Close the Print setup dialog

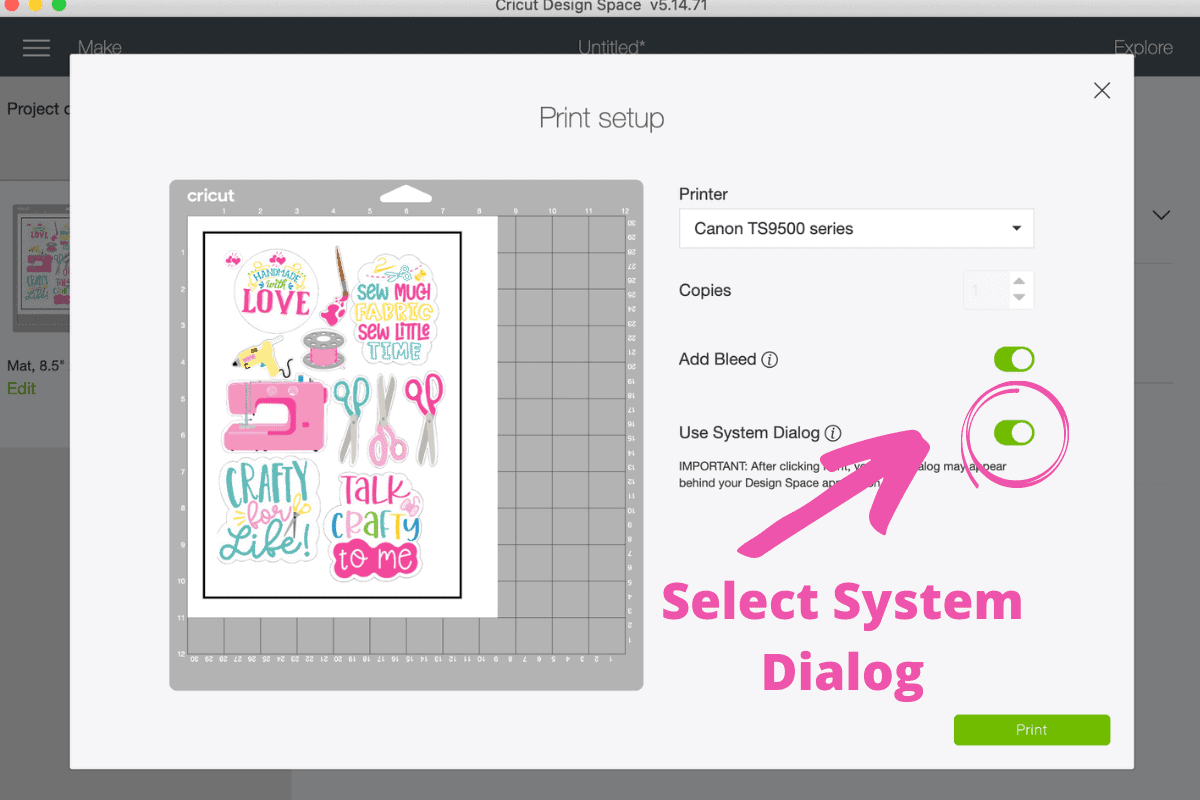tap(1102, 90)
